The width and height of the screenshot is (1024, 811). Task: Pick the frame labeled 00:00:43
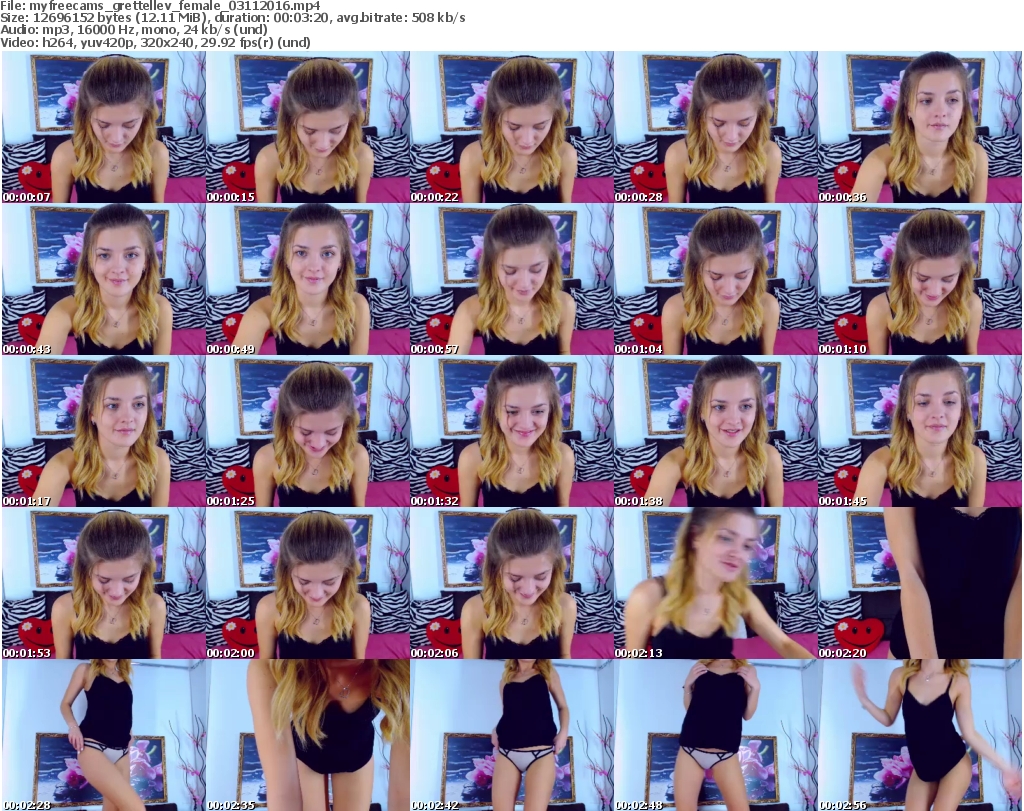click(x=103, y=279)
